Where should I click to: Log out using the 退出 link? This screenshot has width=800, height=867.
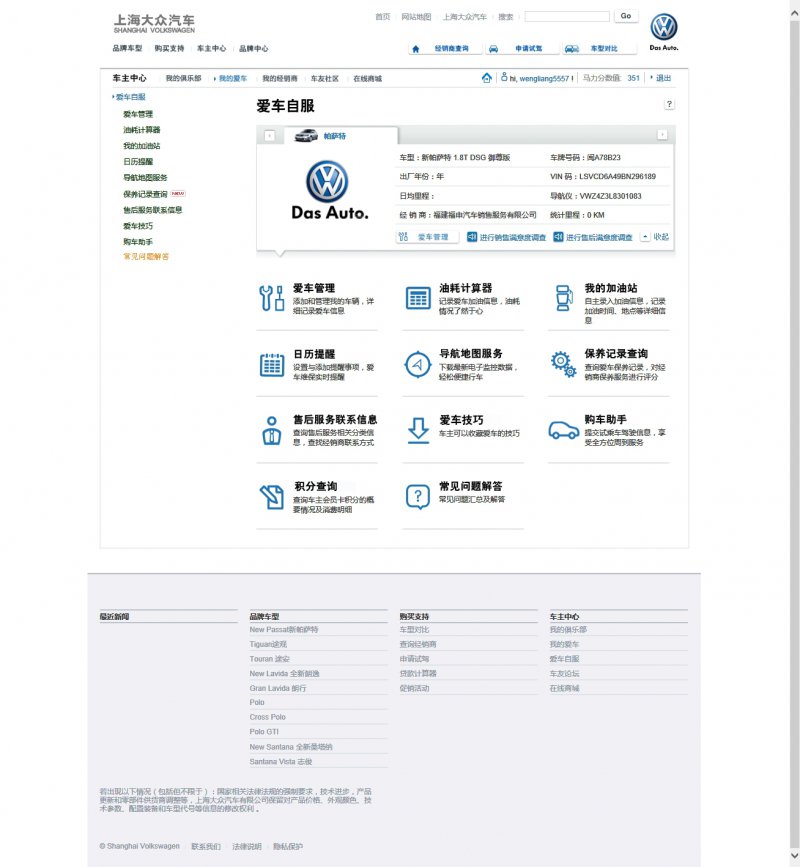point(663,78)
